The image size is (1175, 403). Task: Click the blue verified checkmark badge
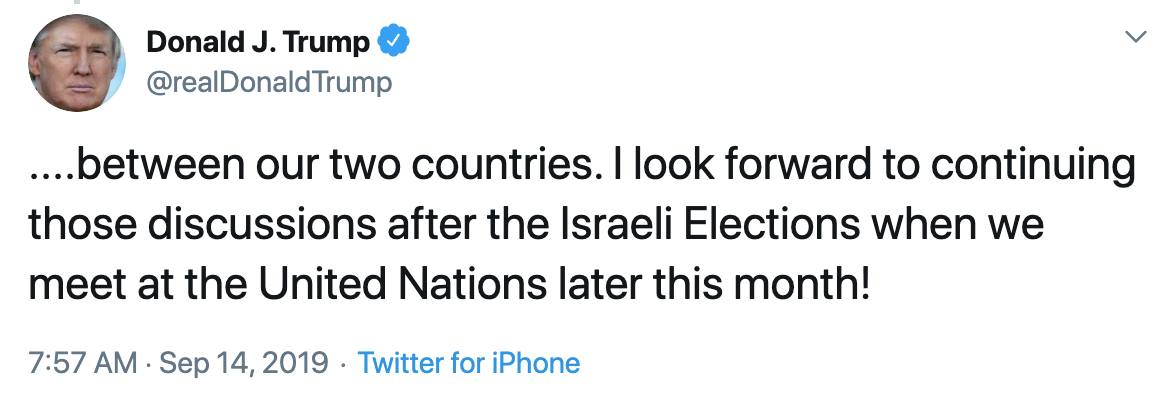[x=393, y=42]
